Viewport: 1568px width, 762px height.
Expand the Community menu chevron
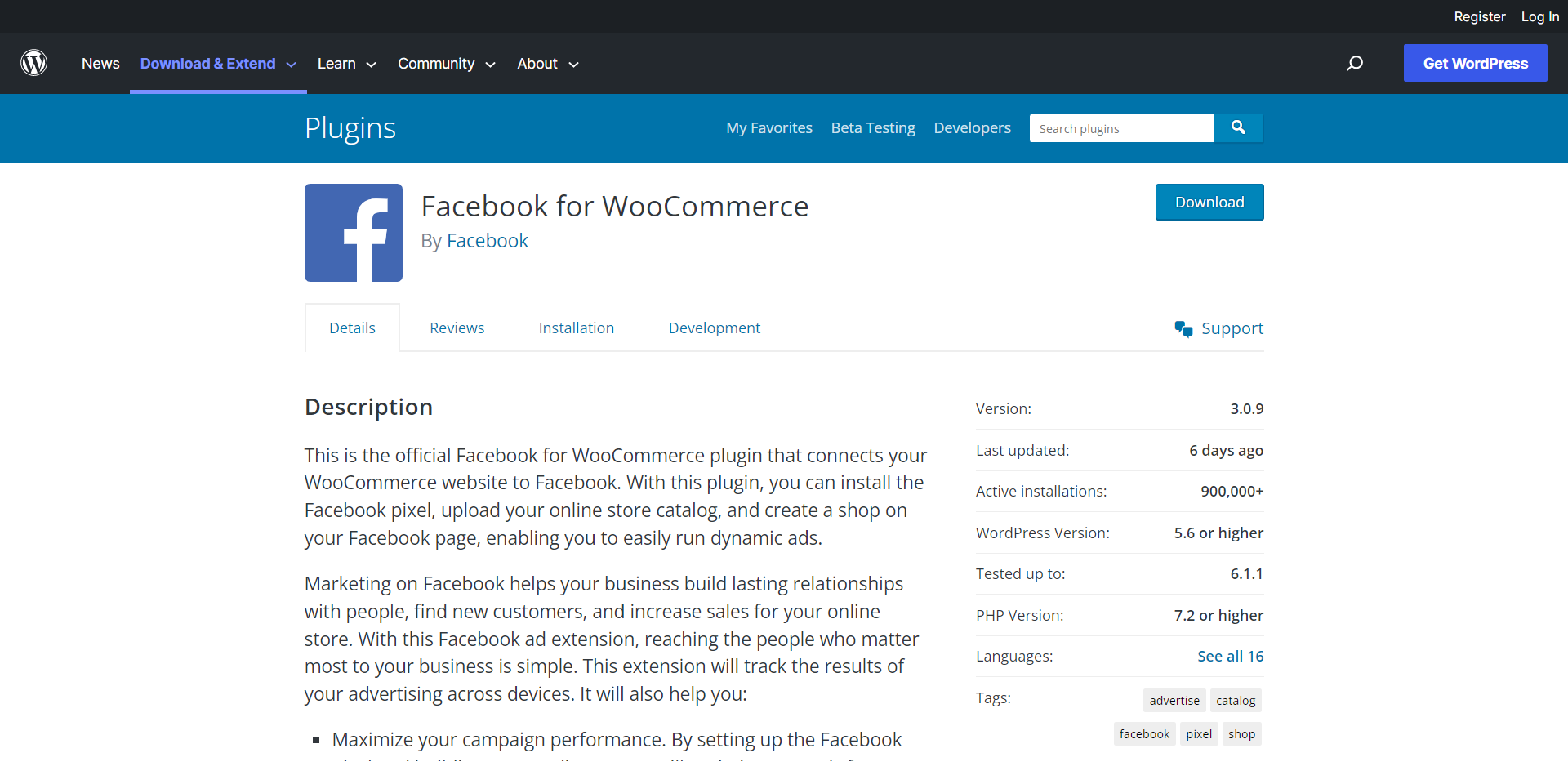point(490,65)
